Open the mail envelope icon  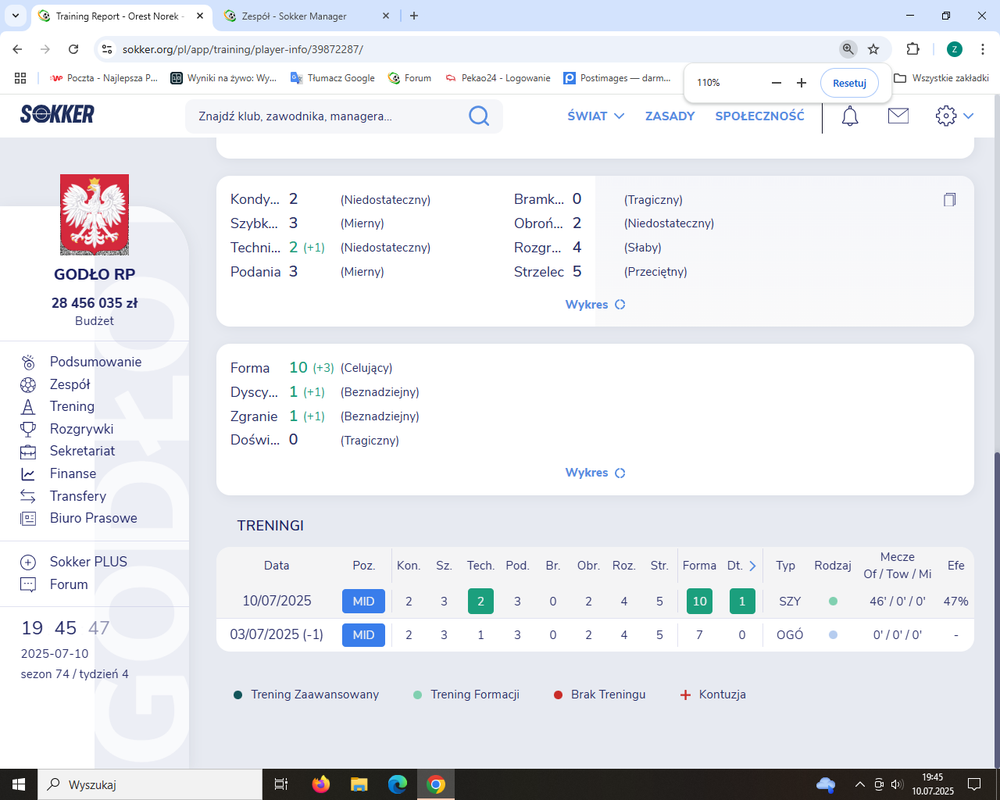898,115
